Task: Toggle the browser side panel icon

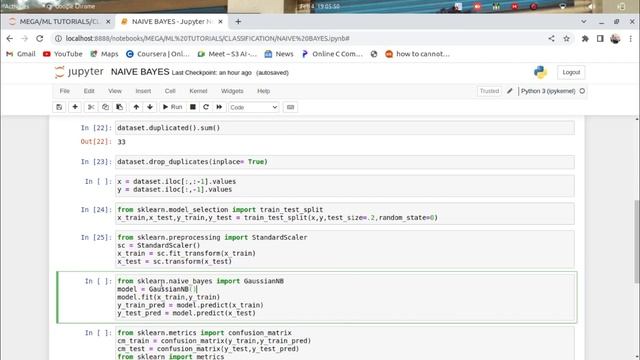Action: (600, 38)
